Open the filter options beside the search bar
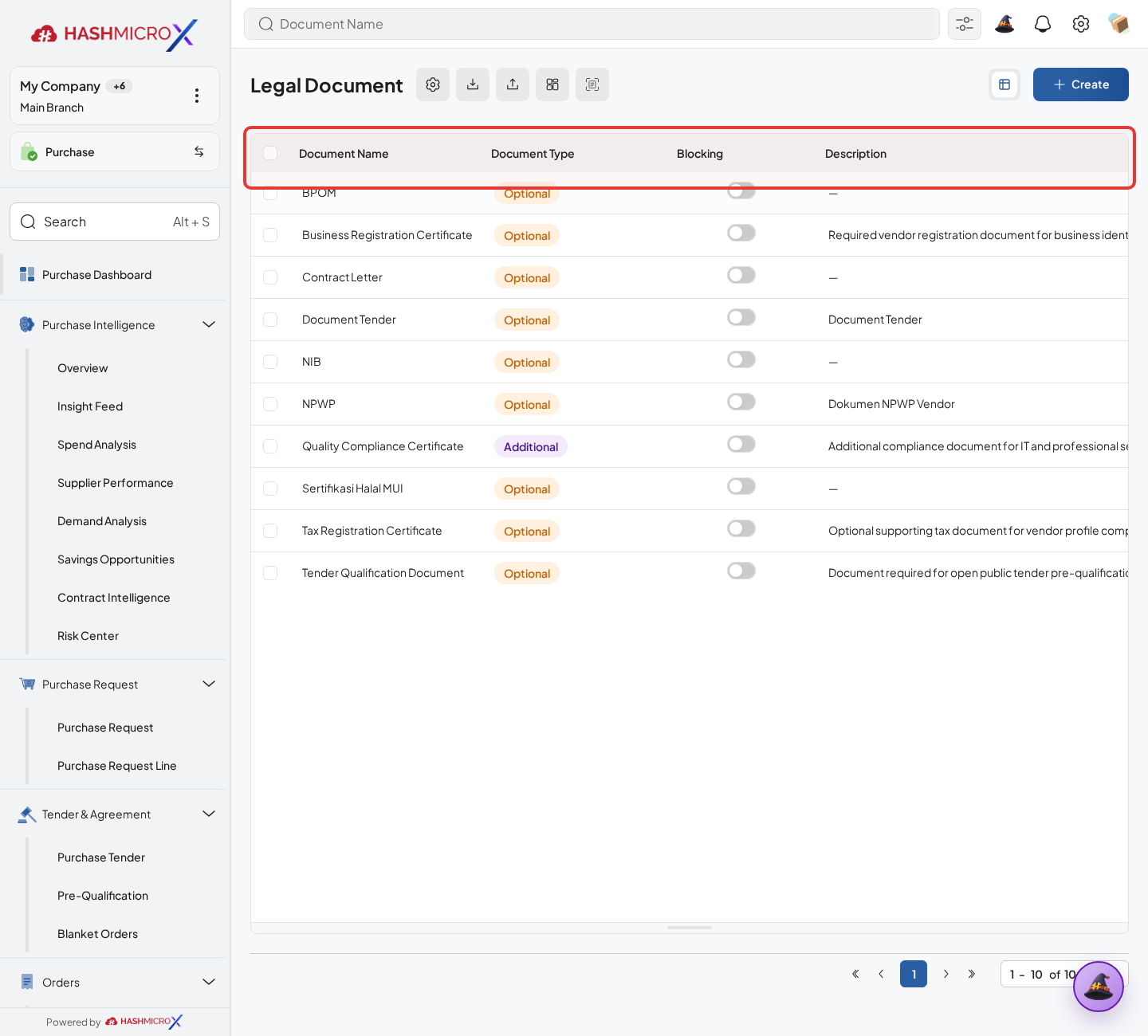 965,24
